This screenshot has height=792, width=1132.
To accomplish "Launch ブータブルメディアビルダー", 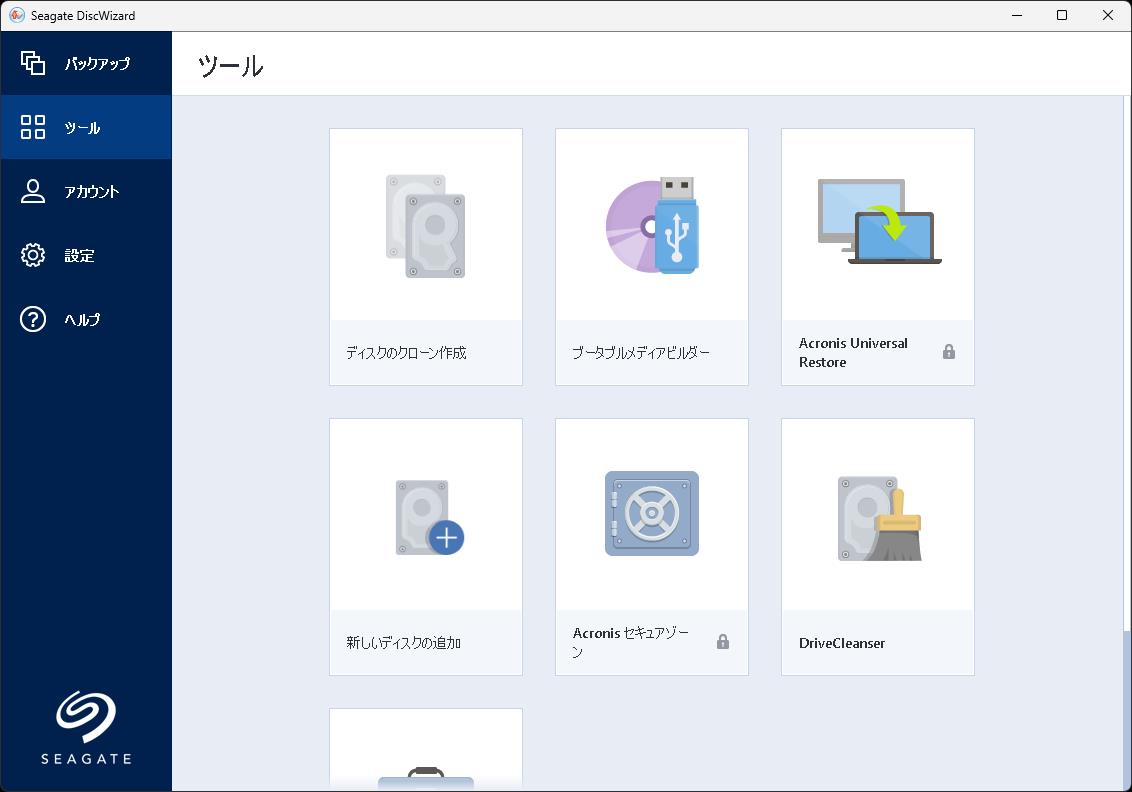I will [651, 255].
